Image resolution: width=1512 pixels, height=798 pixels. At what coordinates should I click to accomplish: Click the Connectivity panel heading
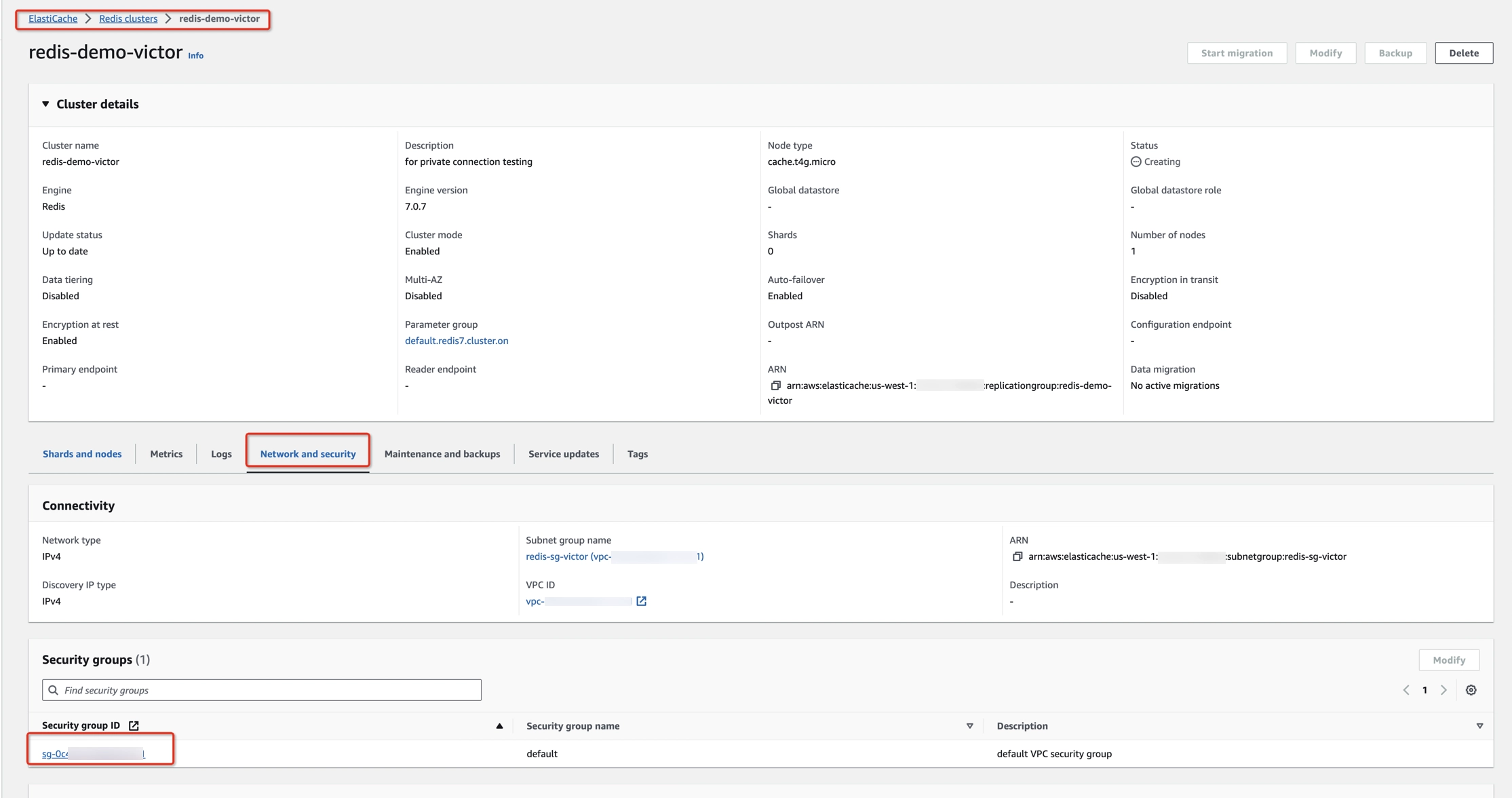pos(79,506)
